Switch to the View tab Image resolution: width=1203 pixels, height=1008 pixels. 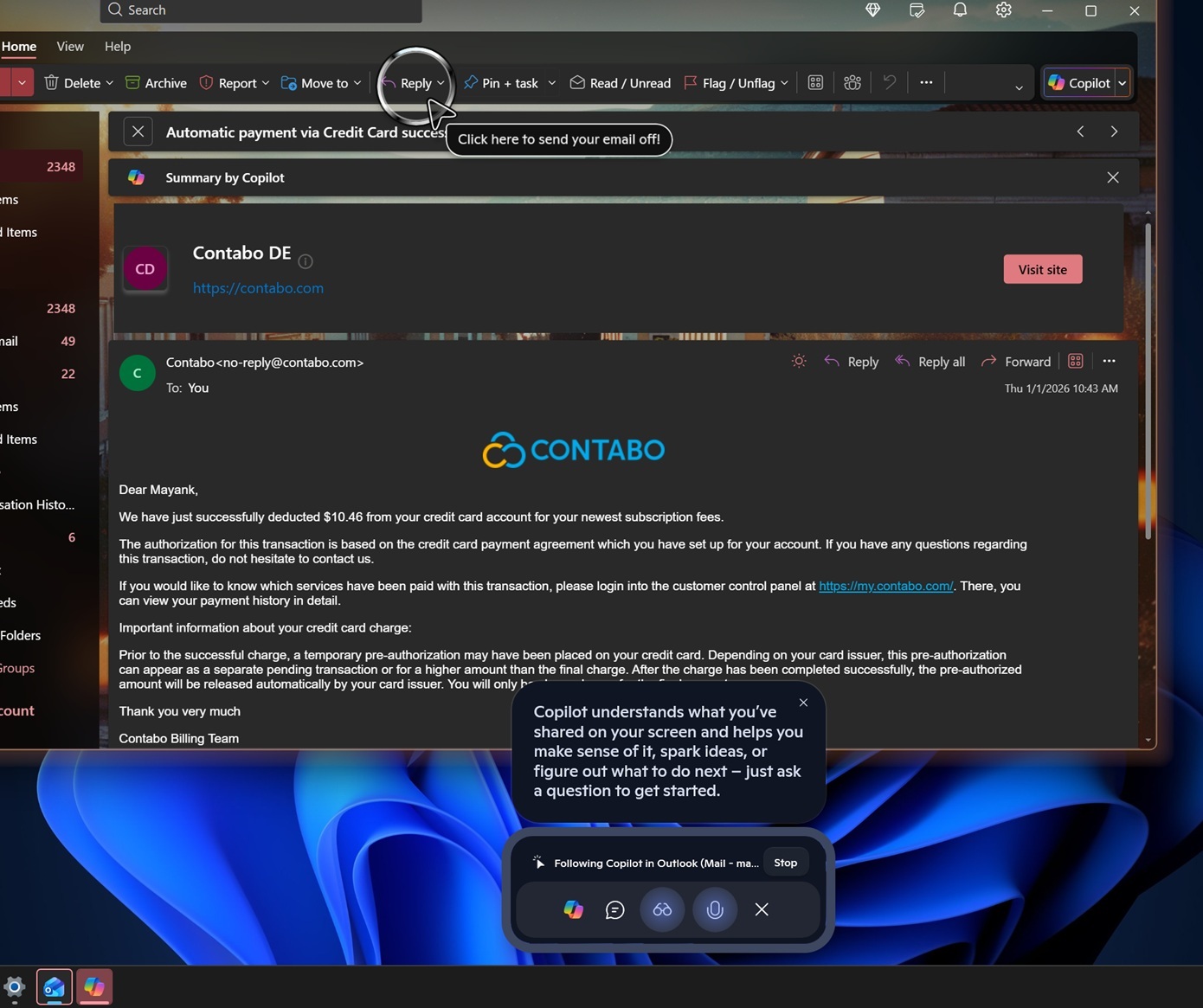point(69,47)
